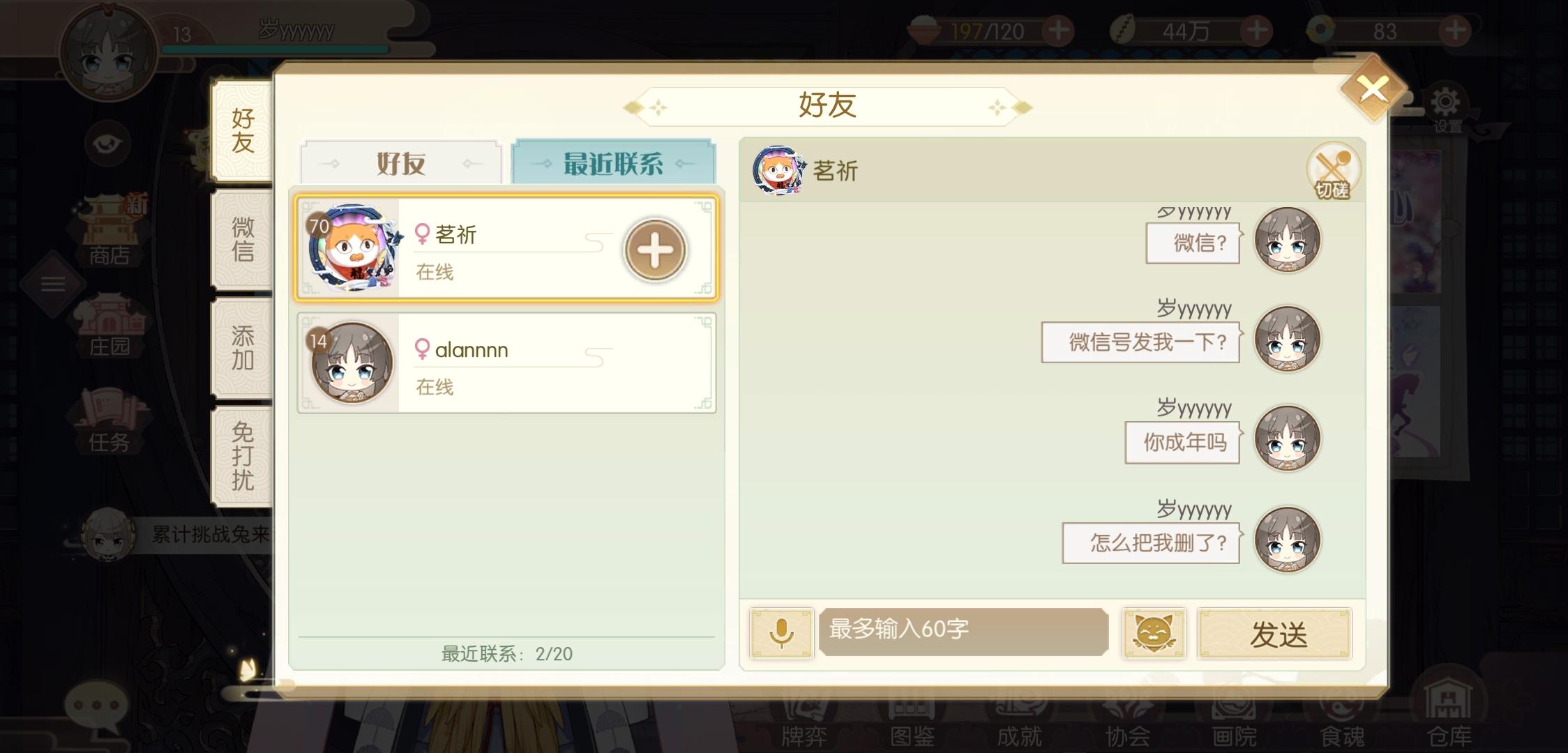Screen dimensions: 1568x753
Task: Toggle the eye visibility icon
Action: (108, 144)
